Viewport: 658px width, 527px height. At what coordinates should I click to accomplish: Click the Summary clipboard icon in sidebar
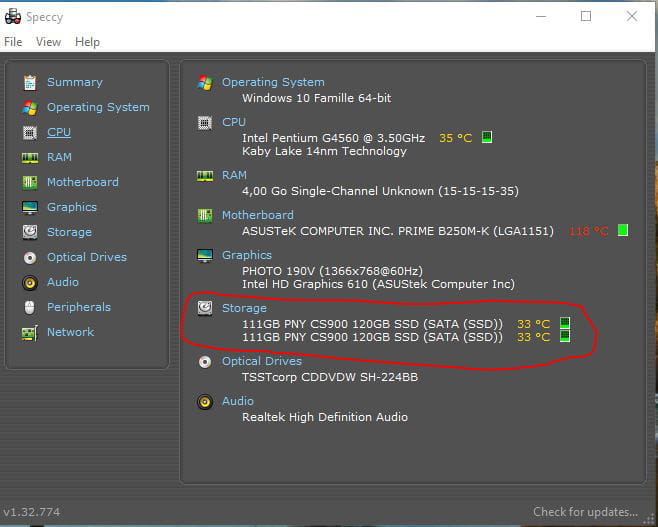point(30,83)
